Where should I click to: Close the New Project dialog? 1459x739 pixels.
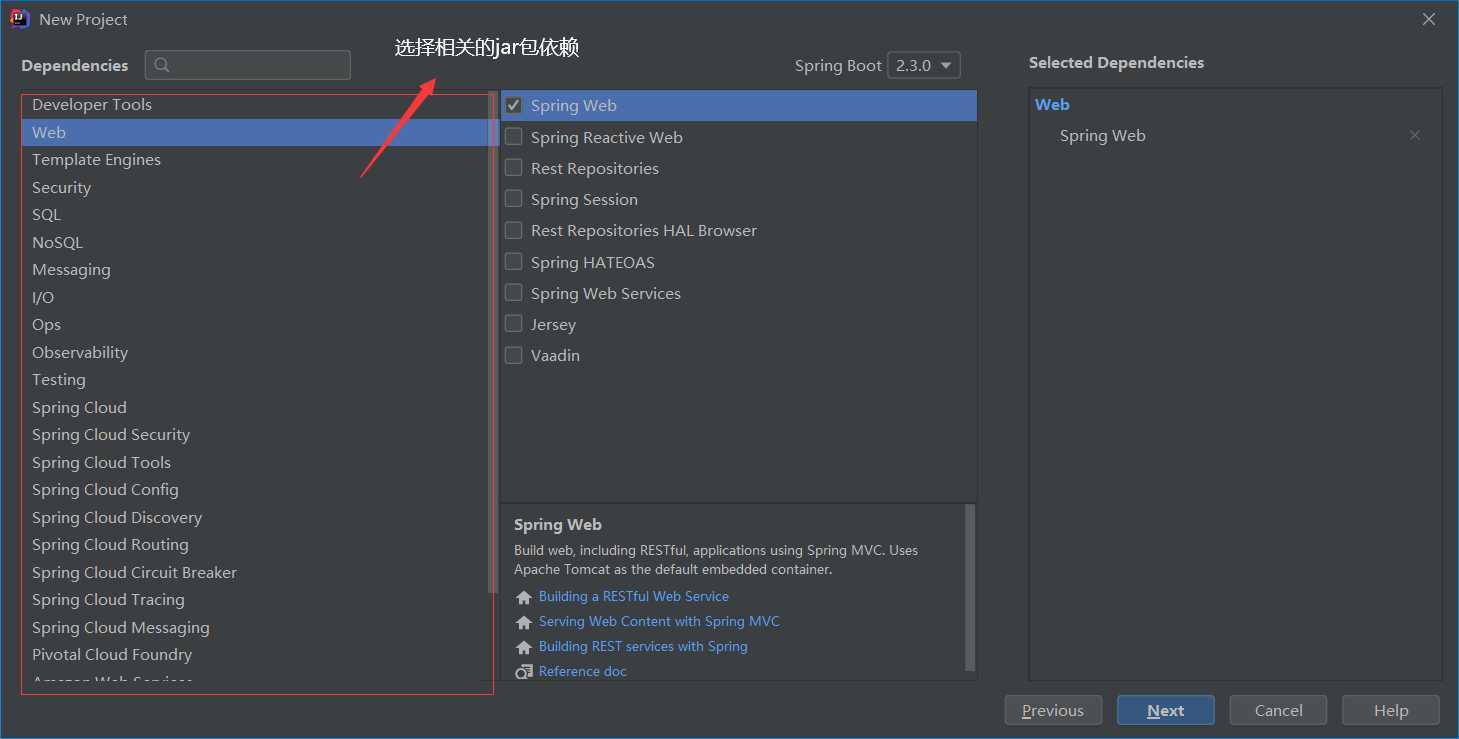(x=1429, y=19)
